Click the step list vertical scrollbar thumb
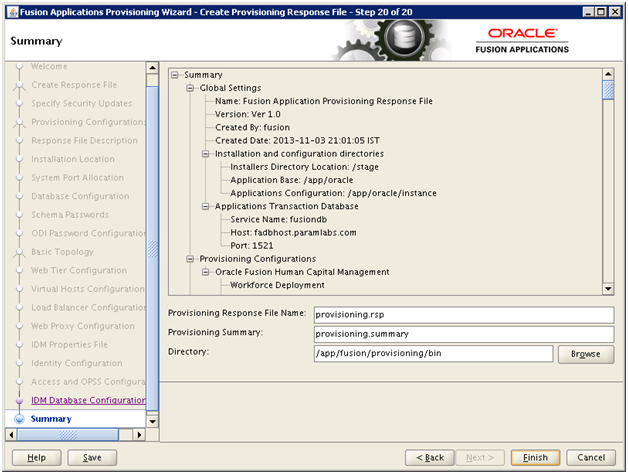628x474 pixels. (x=153, y=248)
